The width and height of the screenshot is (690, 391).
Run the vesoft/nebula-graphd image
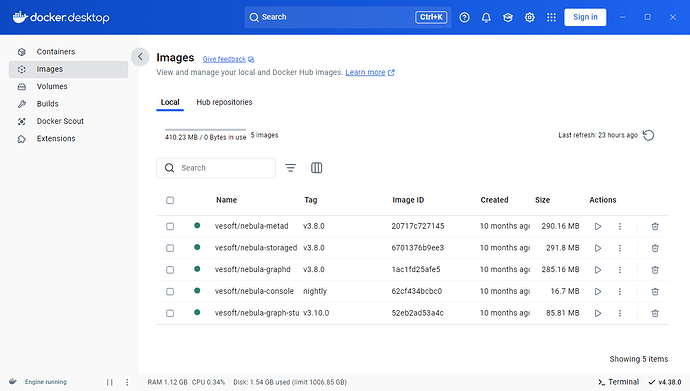(x=598, y=270)
